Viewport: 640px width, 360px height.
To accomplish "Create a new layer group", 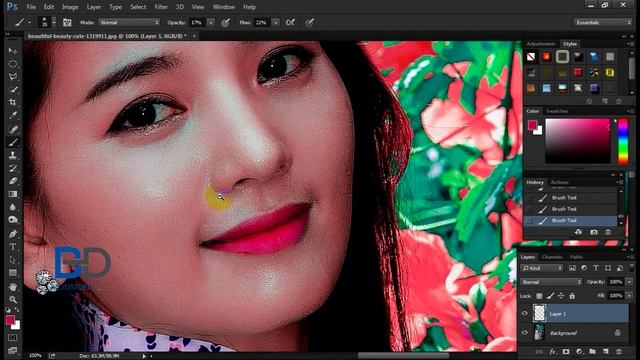I will point(592,351).
